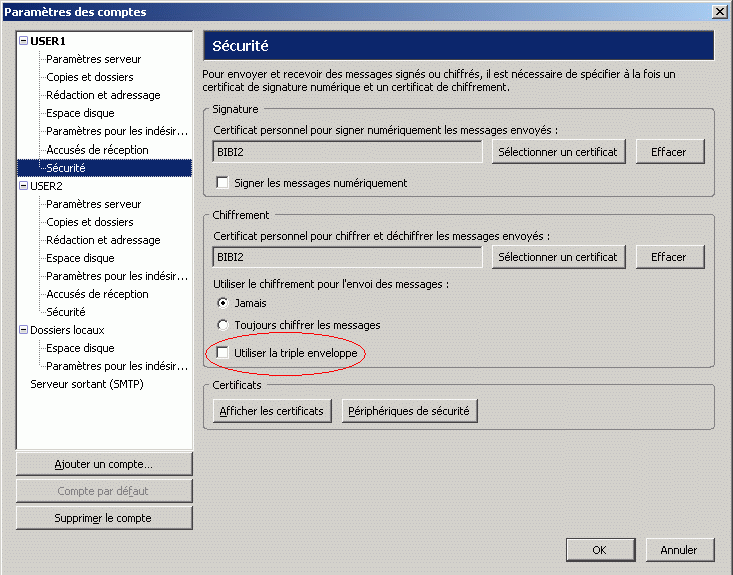This screenshot has width=733, height=575.
Task: Click 'Sélectionner un certificat' in Chiffrement section
Action: click(x=558, y=257)
